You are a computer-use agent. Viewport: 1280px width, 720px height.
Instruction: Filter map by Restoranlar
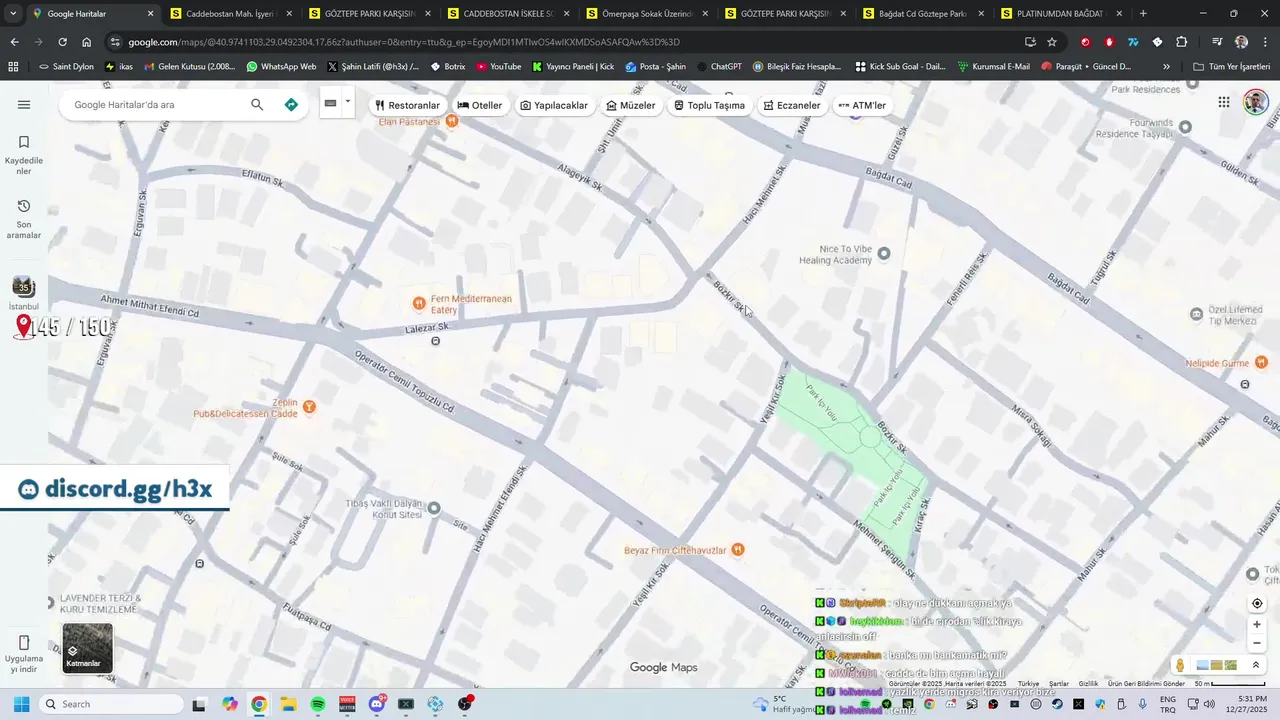click(x=407, y=105)
